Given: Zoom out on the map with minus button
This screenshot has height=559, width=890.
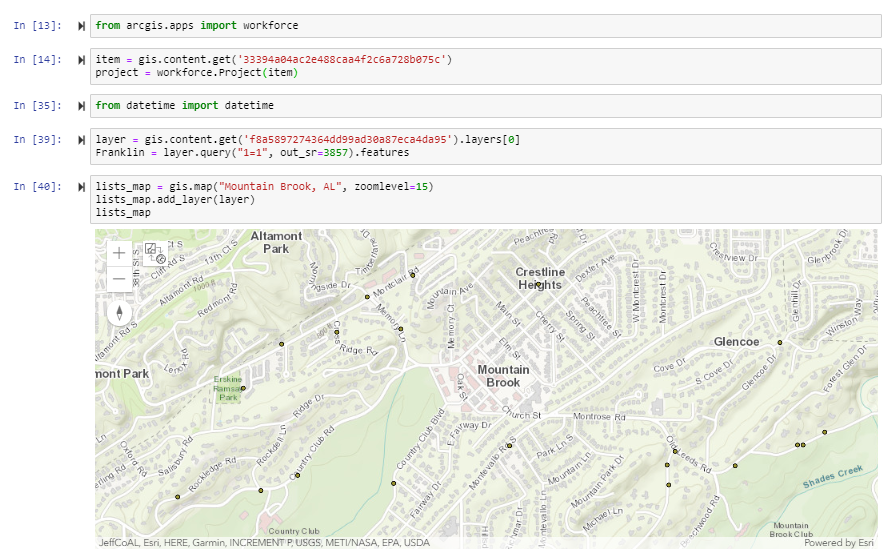Looking at the screenshot, I should (x=119, y=279).
